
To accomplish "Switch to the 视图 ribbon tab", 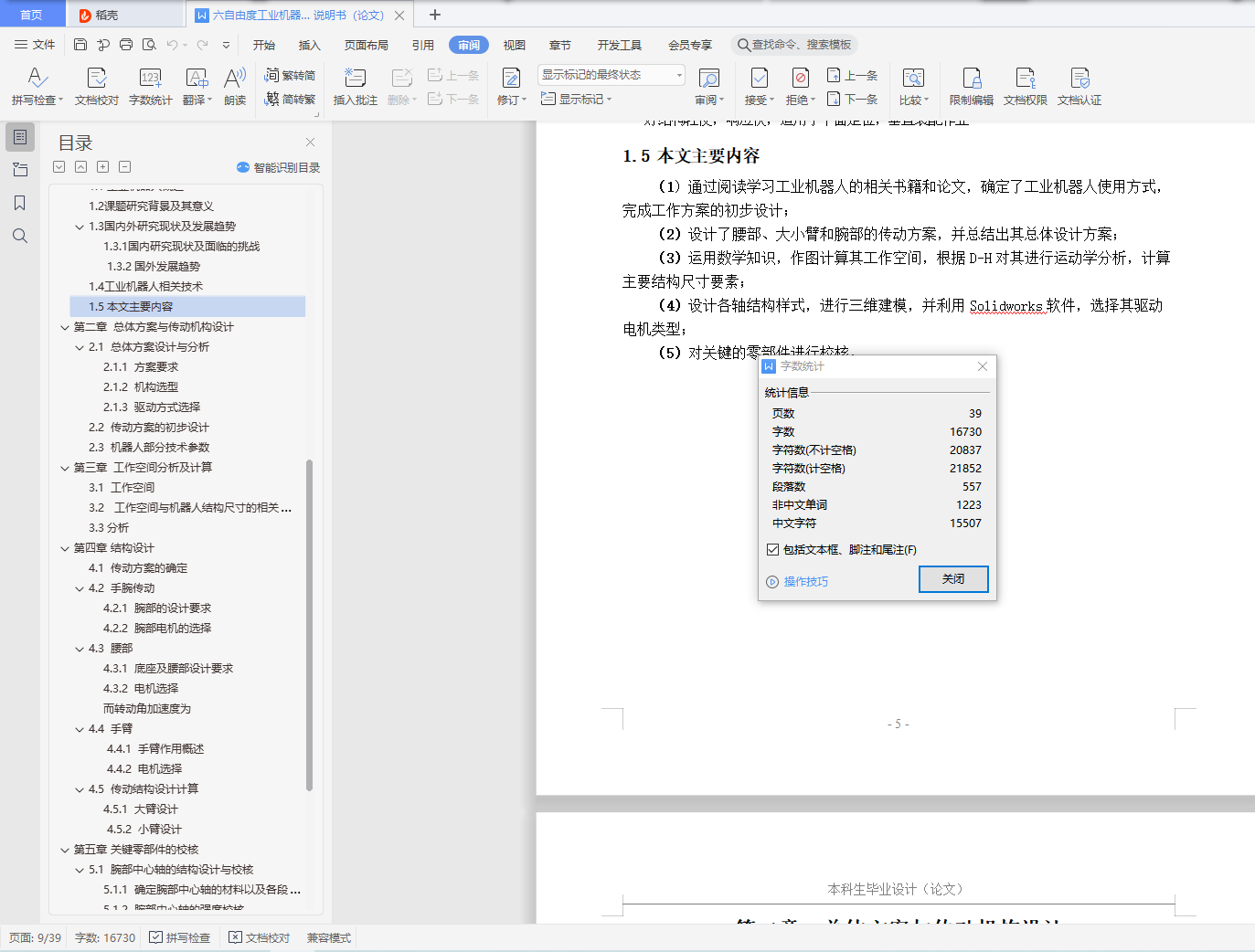I will pos(515,45).
